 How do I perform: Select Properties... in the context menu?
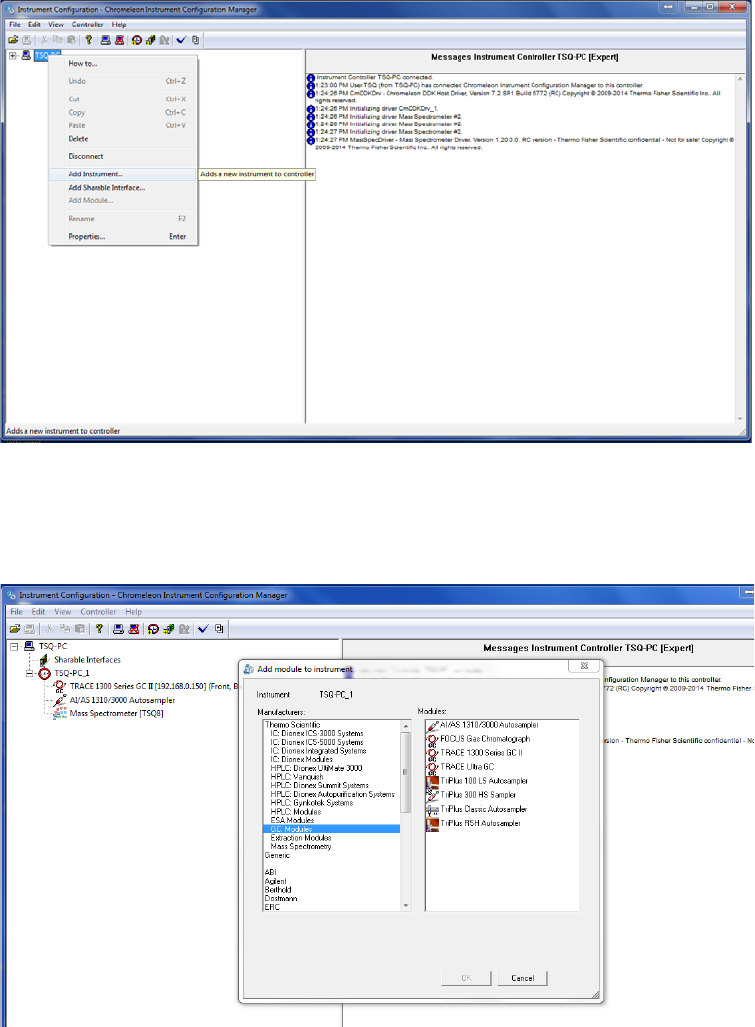(x=122, y=236)
